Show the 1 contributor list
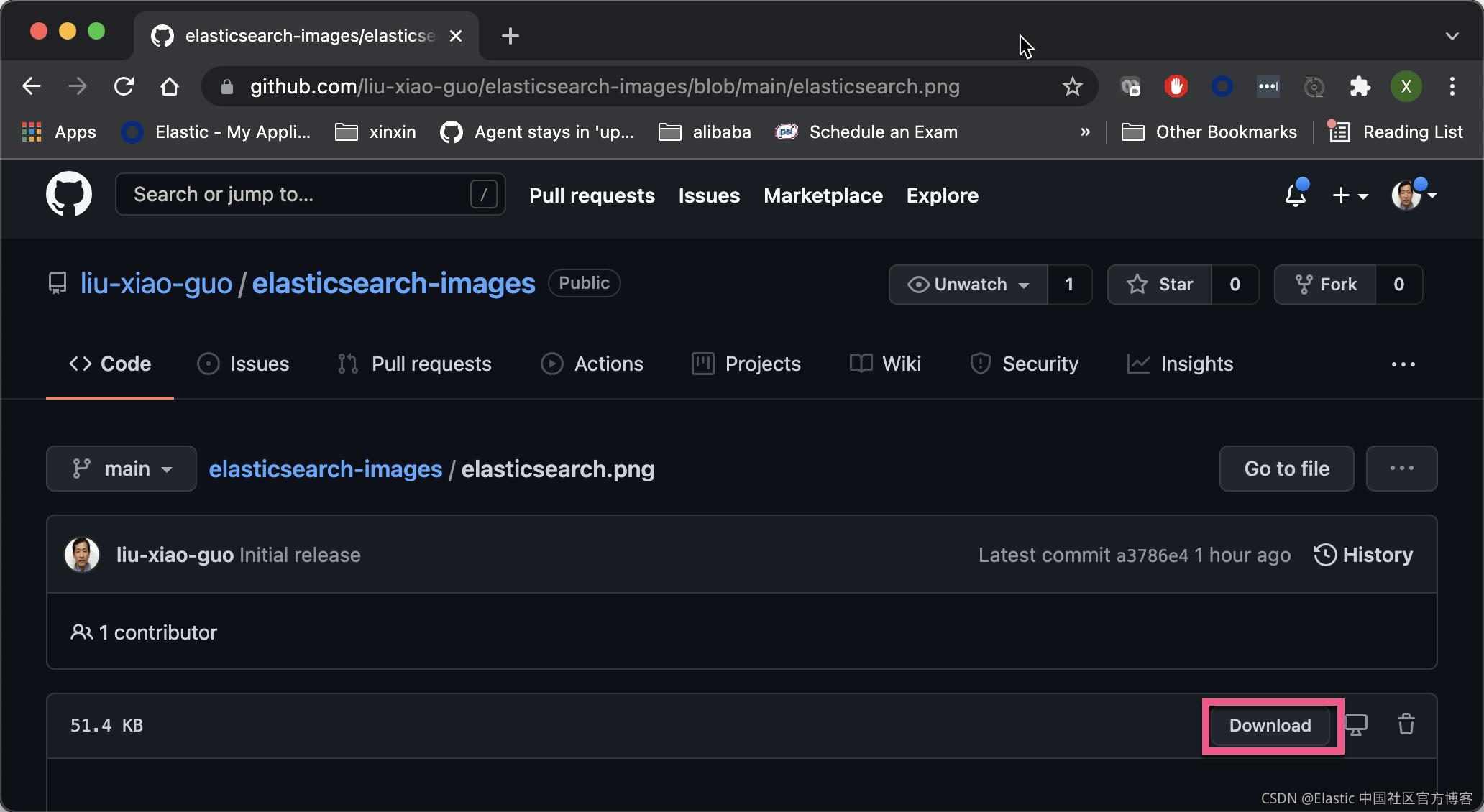The image size is (1484, 812). (144, 632)
